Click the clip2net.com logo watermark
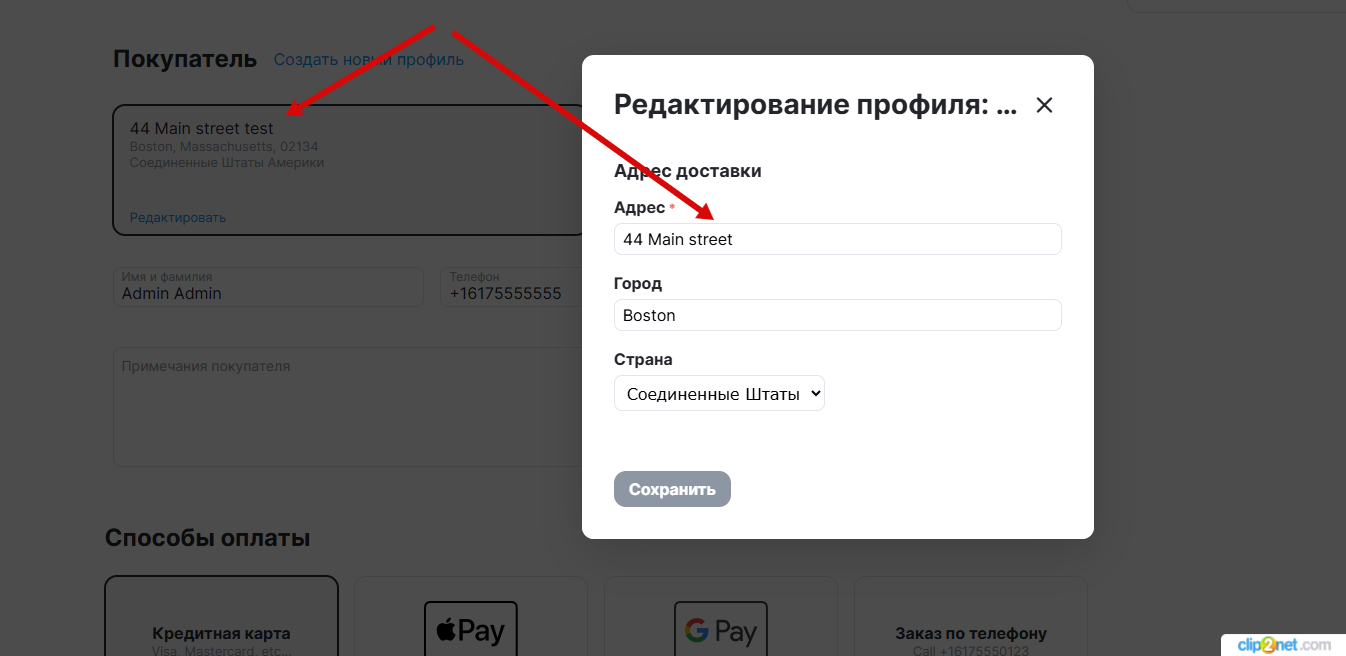The image size is (1346, 656). point(1283,644)
